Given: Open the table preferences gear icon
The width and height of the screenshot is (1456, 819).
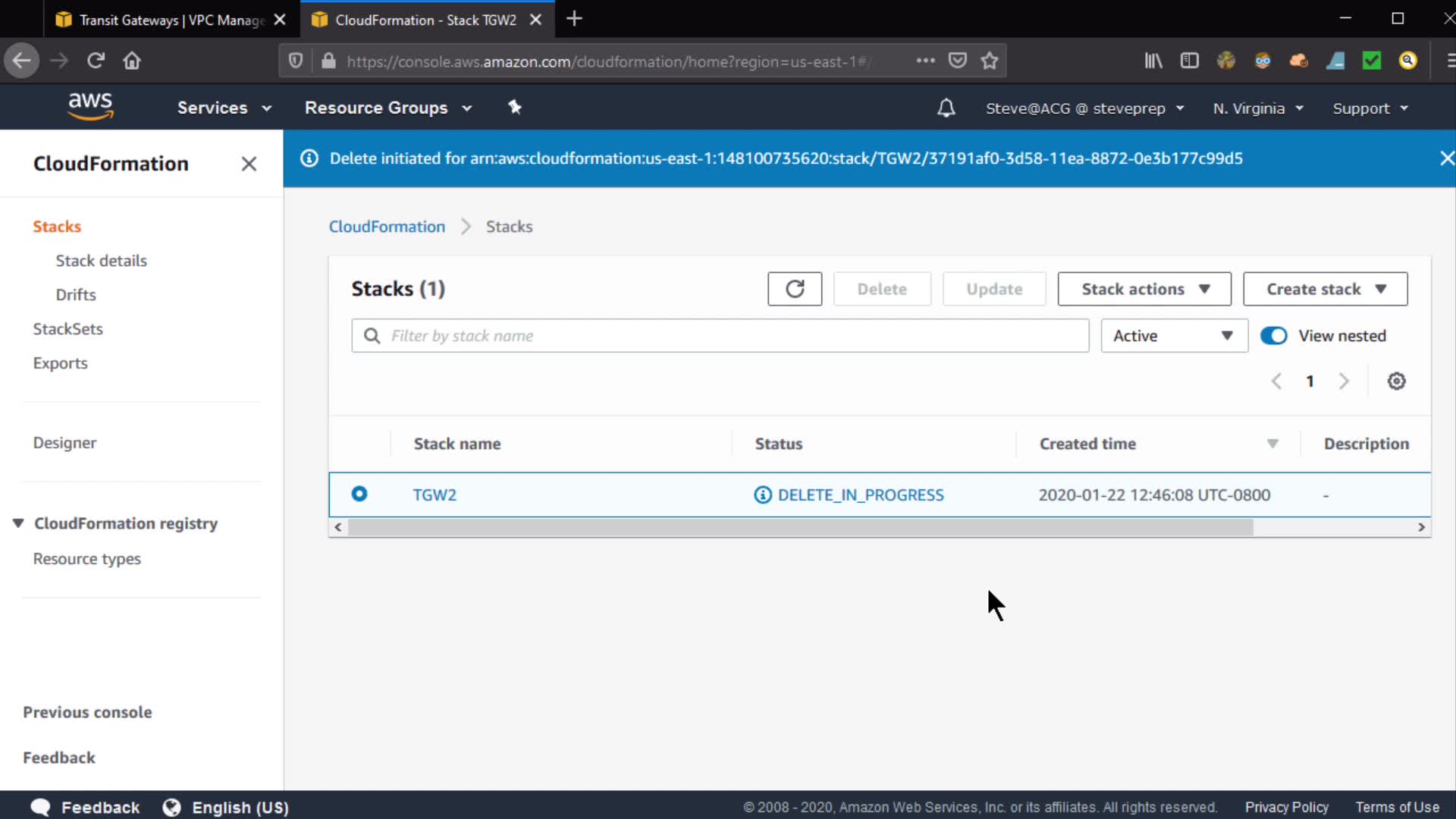Looking at the screenshot, I should [x=1396, y=381].
